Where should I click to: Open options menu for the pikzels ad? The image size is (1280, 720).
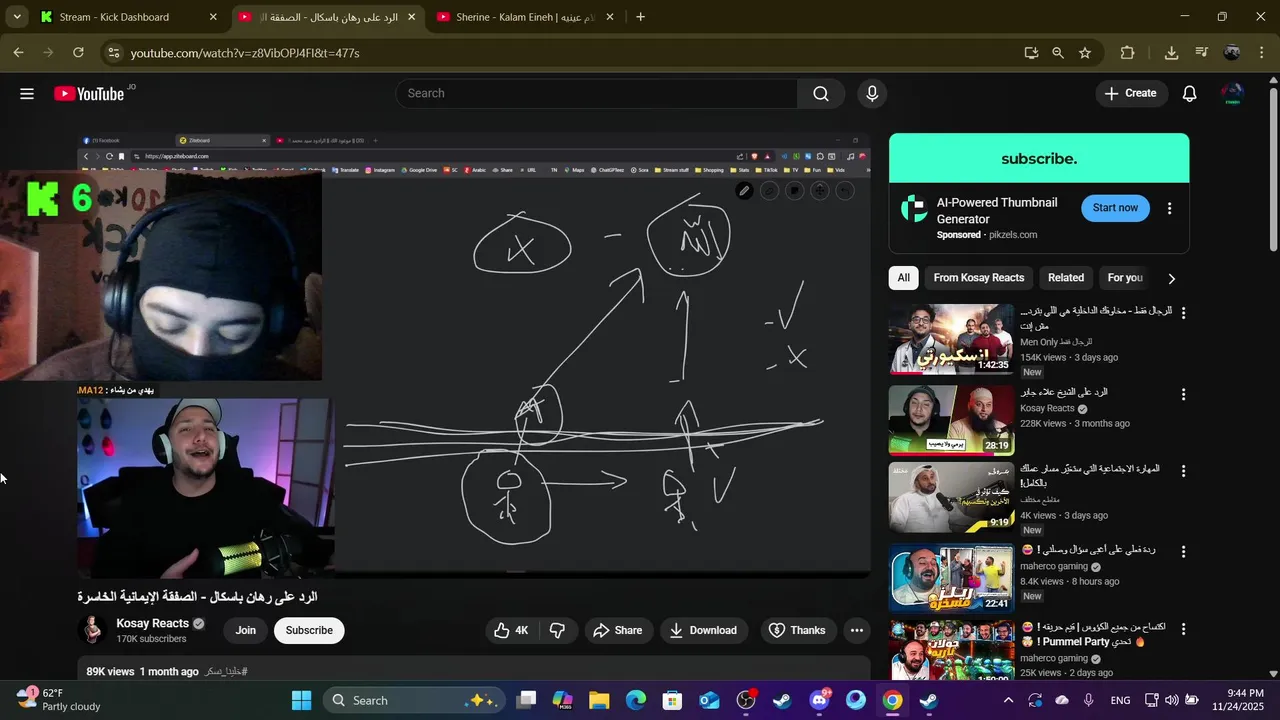point(1169,208)
